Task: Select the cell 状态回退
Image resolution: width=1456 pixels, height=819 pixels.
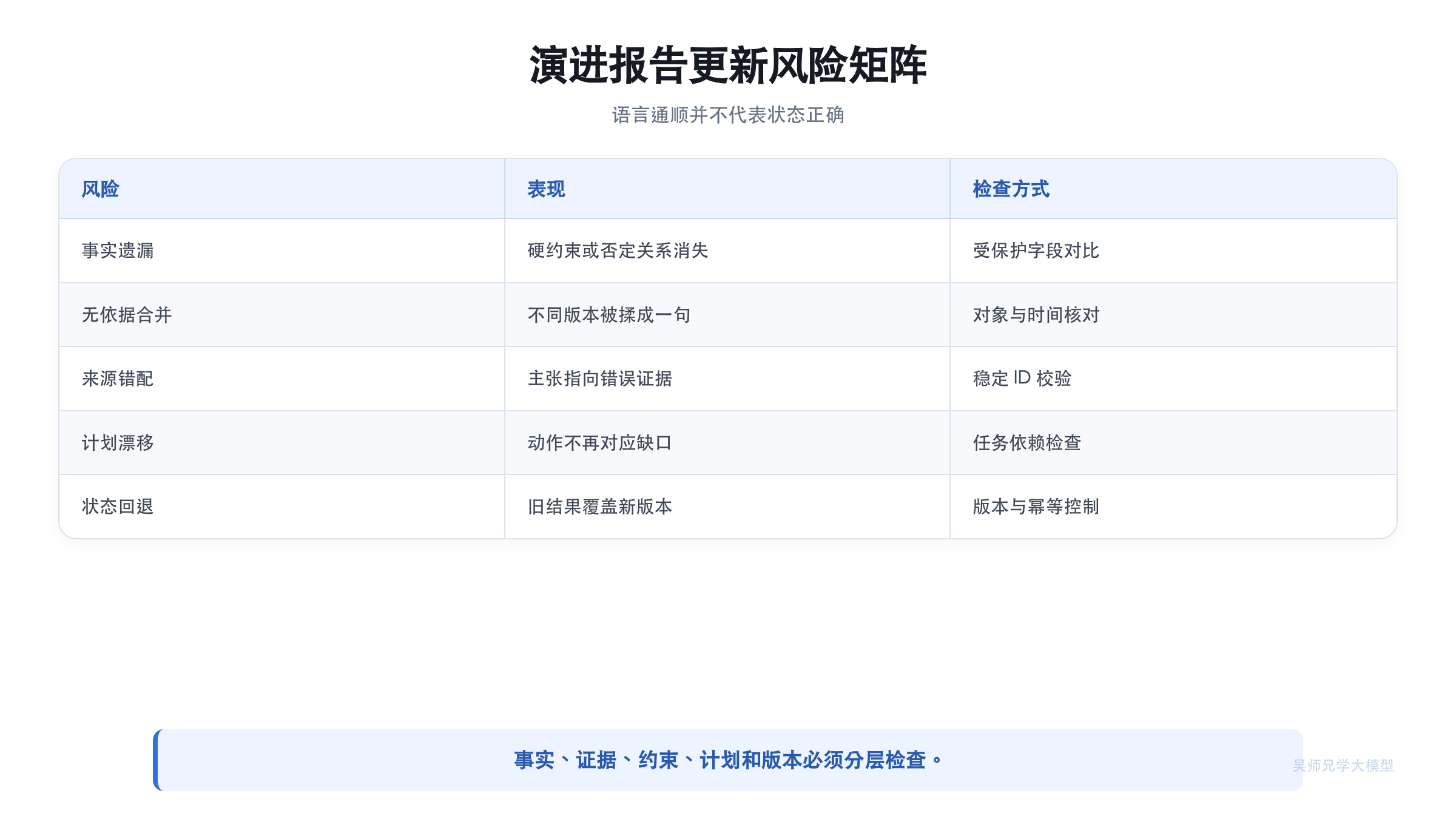Action: (282, 507)
